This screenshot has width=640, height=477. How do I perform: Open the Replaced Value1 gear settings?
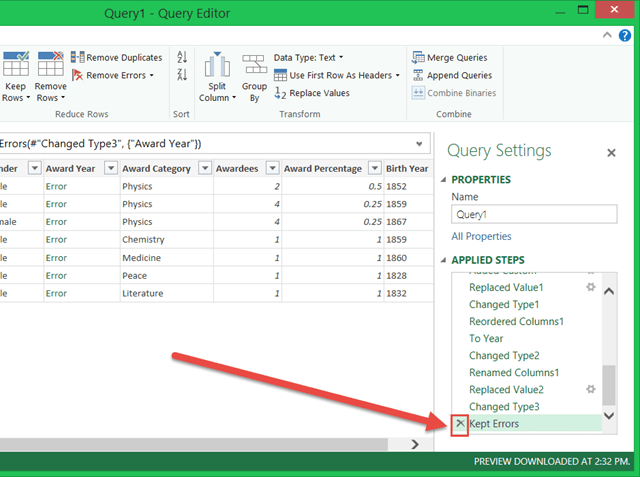[589, 286]
